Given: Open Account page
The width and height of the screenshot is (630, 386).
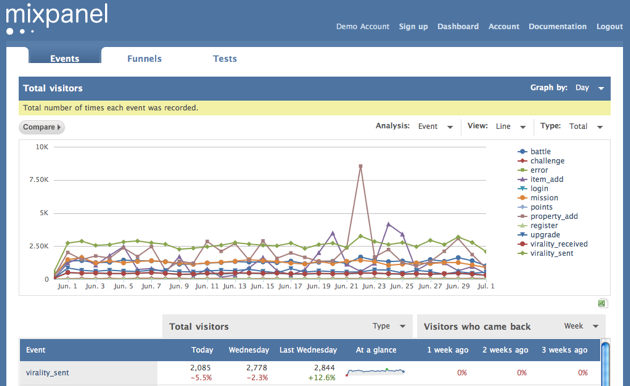Looking at the screenshot, I should pyautogui.click(x=504, y=27).
